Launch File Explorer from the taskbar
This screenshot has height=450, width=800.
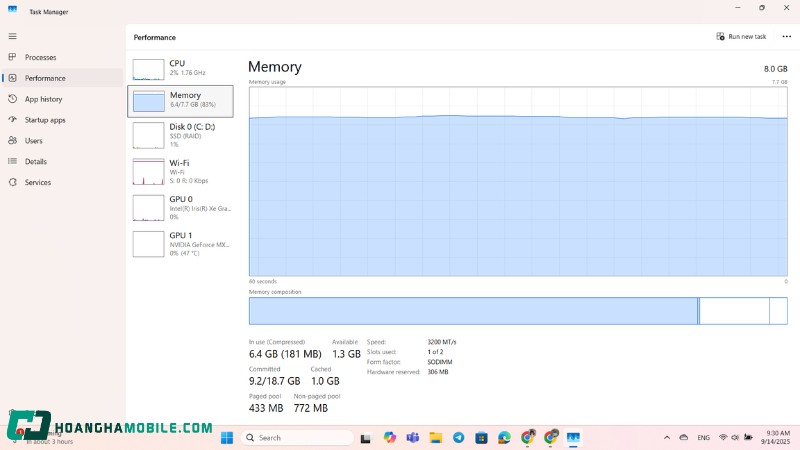[x=435, y=438]
